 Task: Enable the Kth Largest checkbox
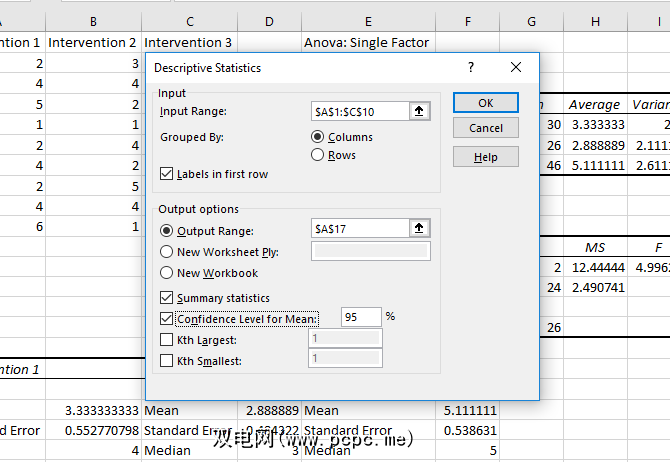167,340
